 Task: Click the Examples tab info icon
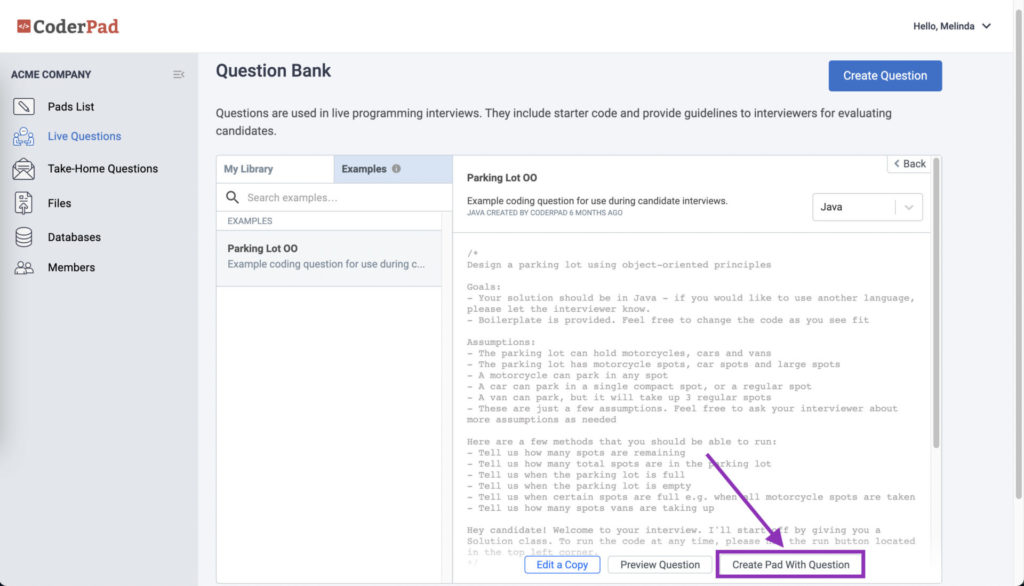396,169
